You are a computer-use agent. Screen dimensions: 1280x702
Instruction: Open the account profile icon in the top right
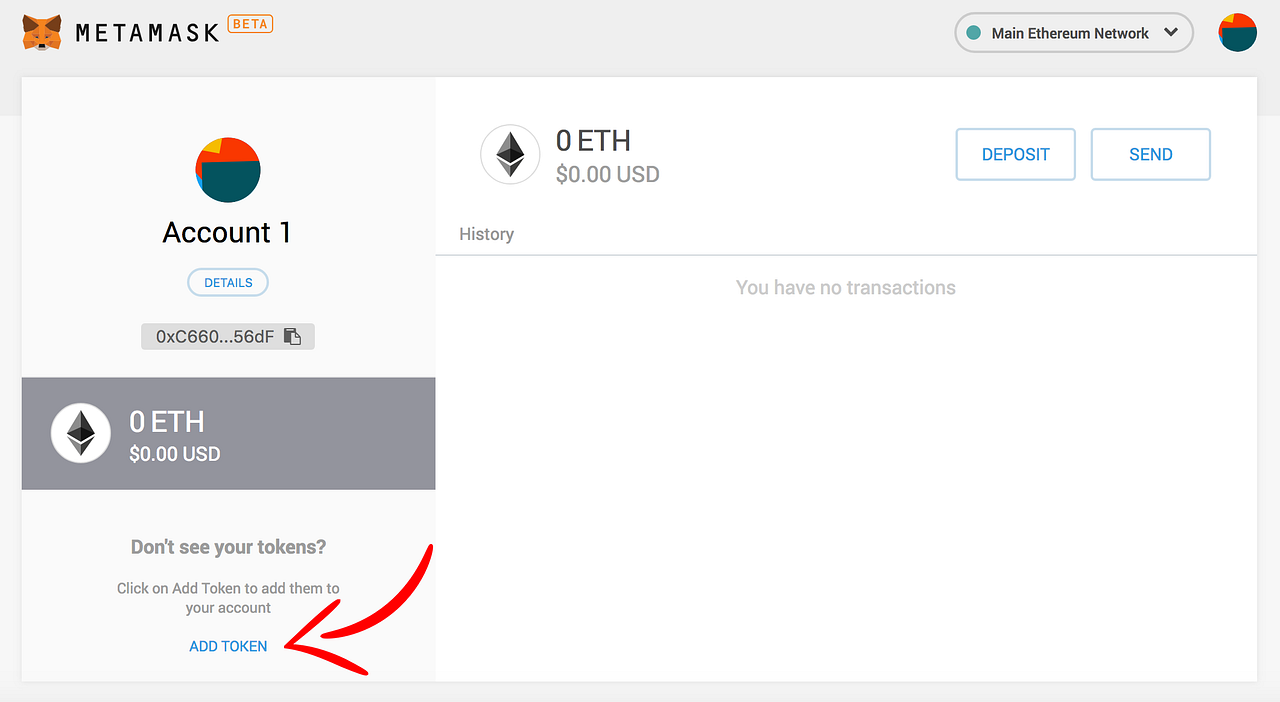point(1237,32)
